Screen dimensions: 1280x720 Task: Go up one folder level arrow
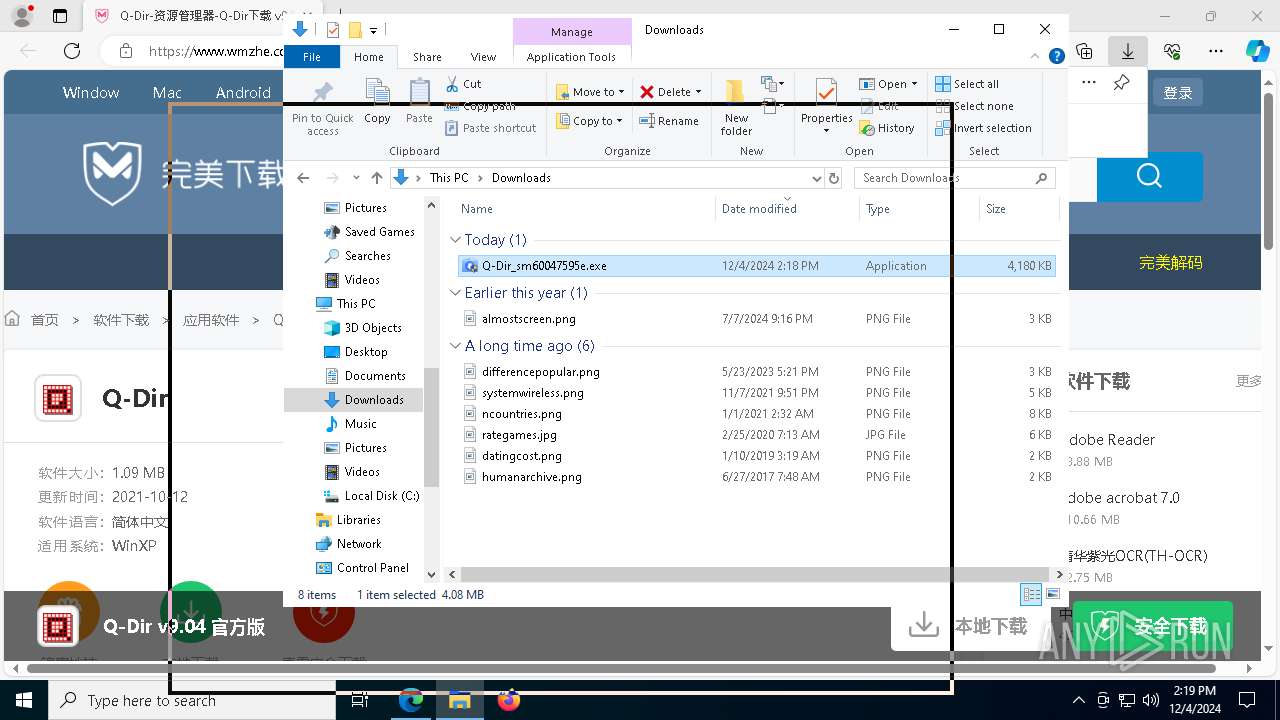coord(376,178)
